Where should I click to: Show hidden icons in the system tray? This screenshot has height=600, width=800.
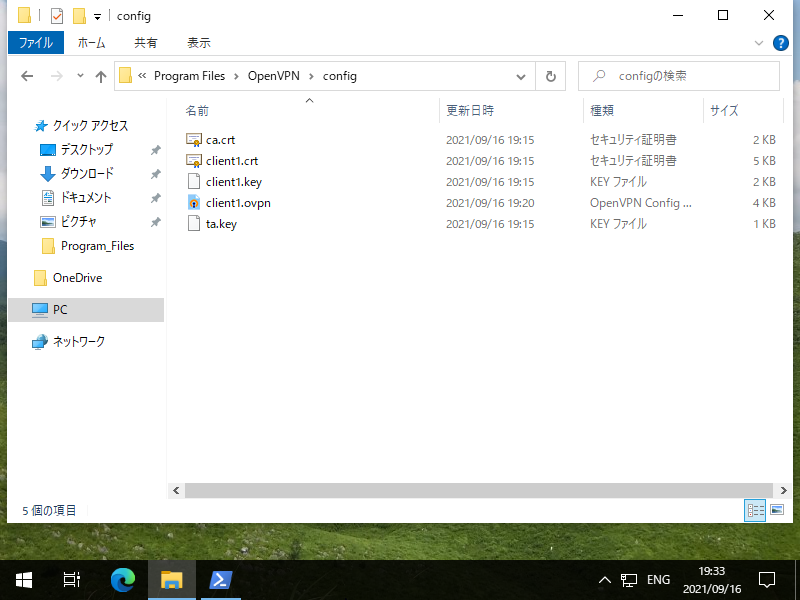604,579
